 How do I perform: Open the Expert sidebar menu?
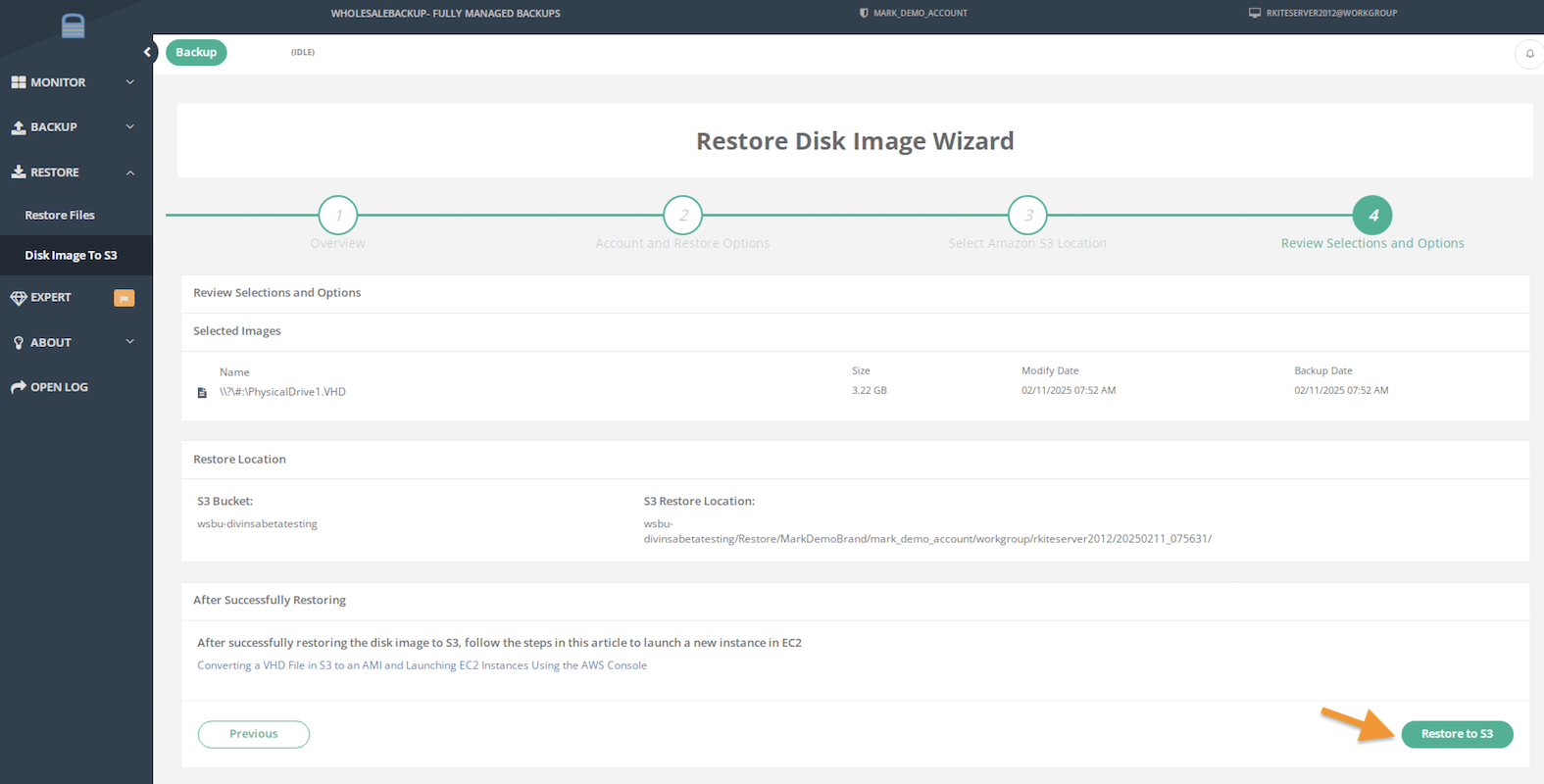click(75, 298)
